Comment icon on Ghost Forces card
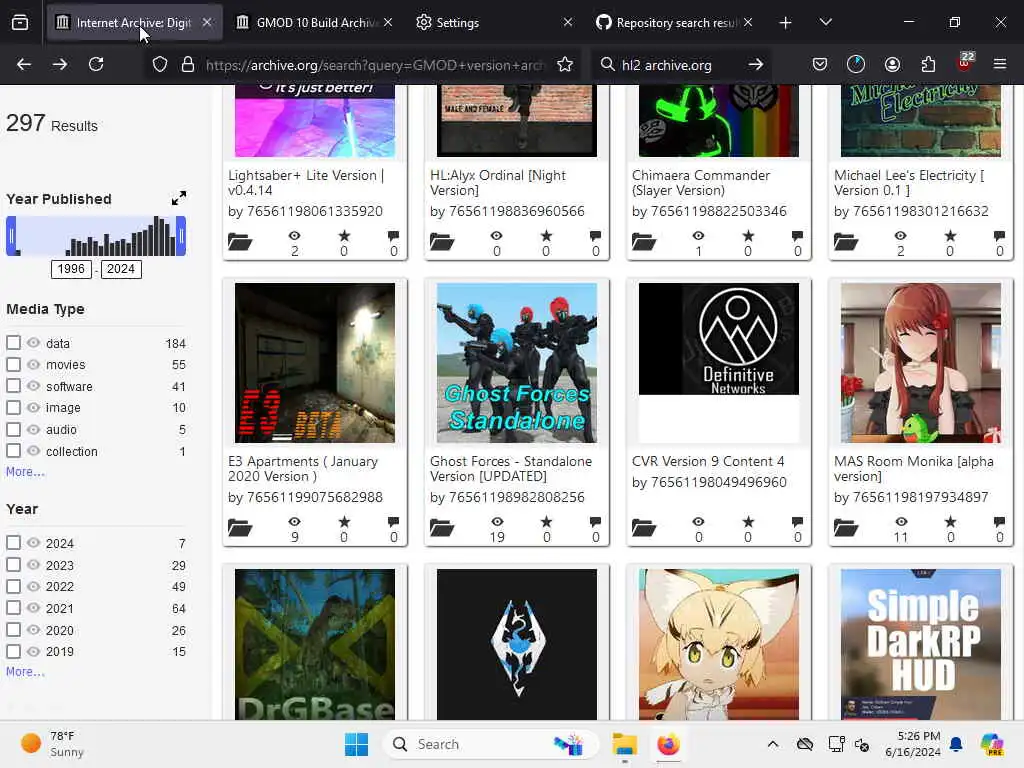This screenshot has width=1024, height=768. 595,521
